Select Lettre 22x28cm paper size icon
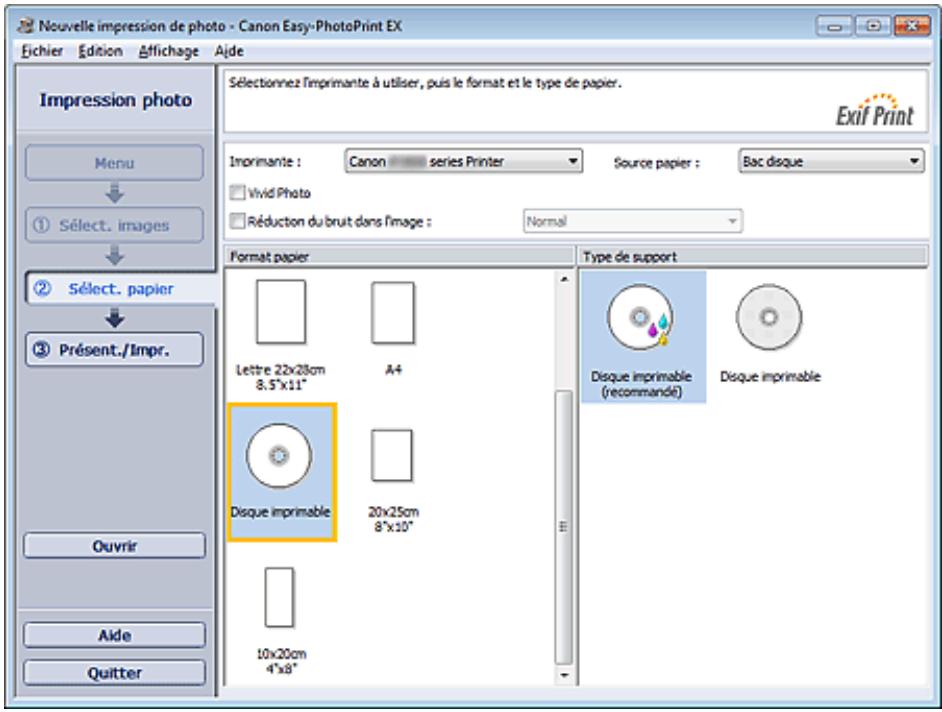The image size is (942, 712). (281, 312)
